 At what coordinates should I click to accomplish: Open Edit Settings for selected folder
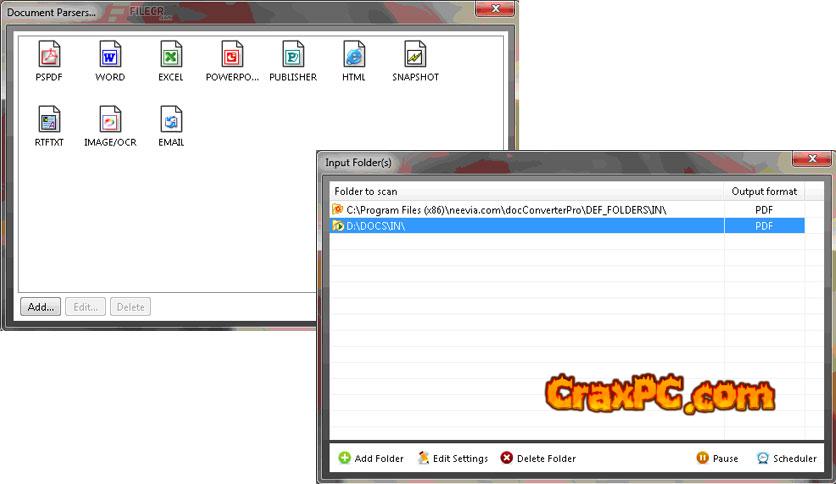point(453,458)
